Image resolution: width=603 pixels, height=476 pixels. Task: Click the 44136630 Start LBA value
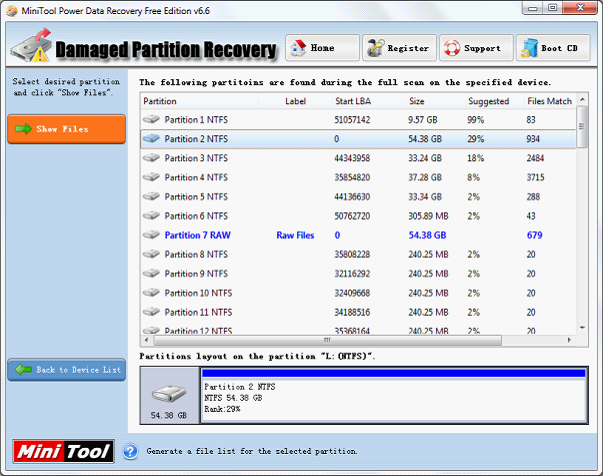pos(352,197)
